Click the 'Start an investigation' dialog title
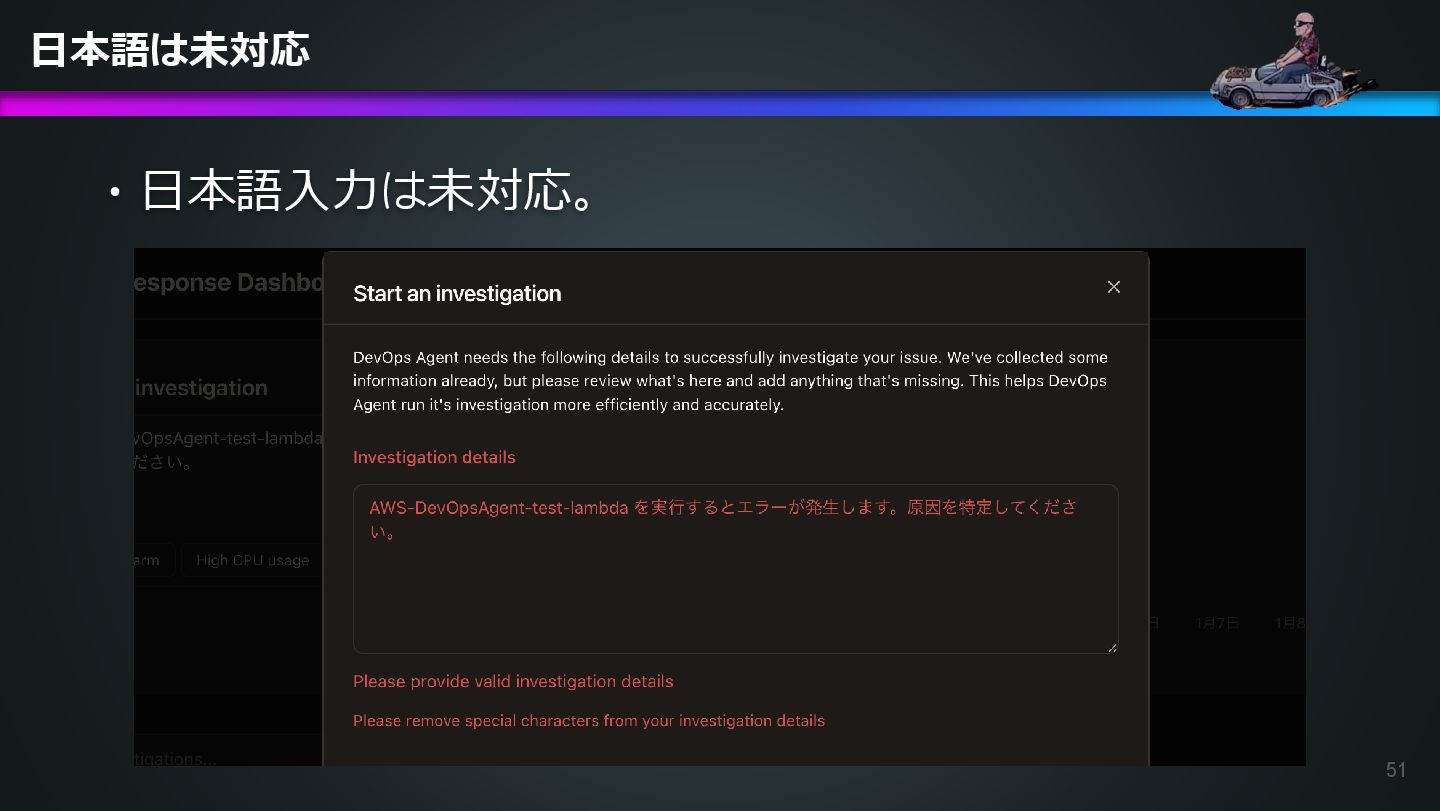 [457, 294]
